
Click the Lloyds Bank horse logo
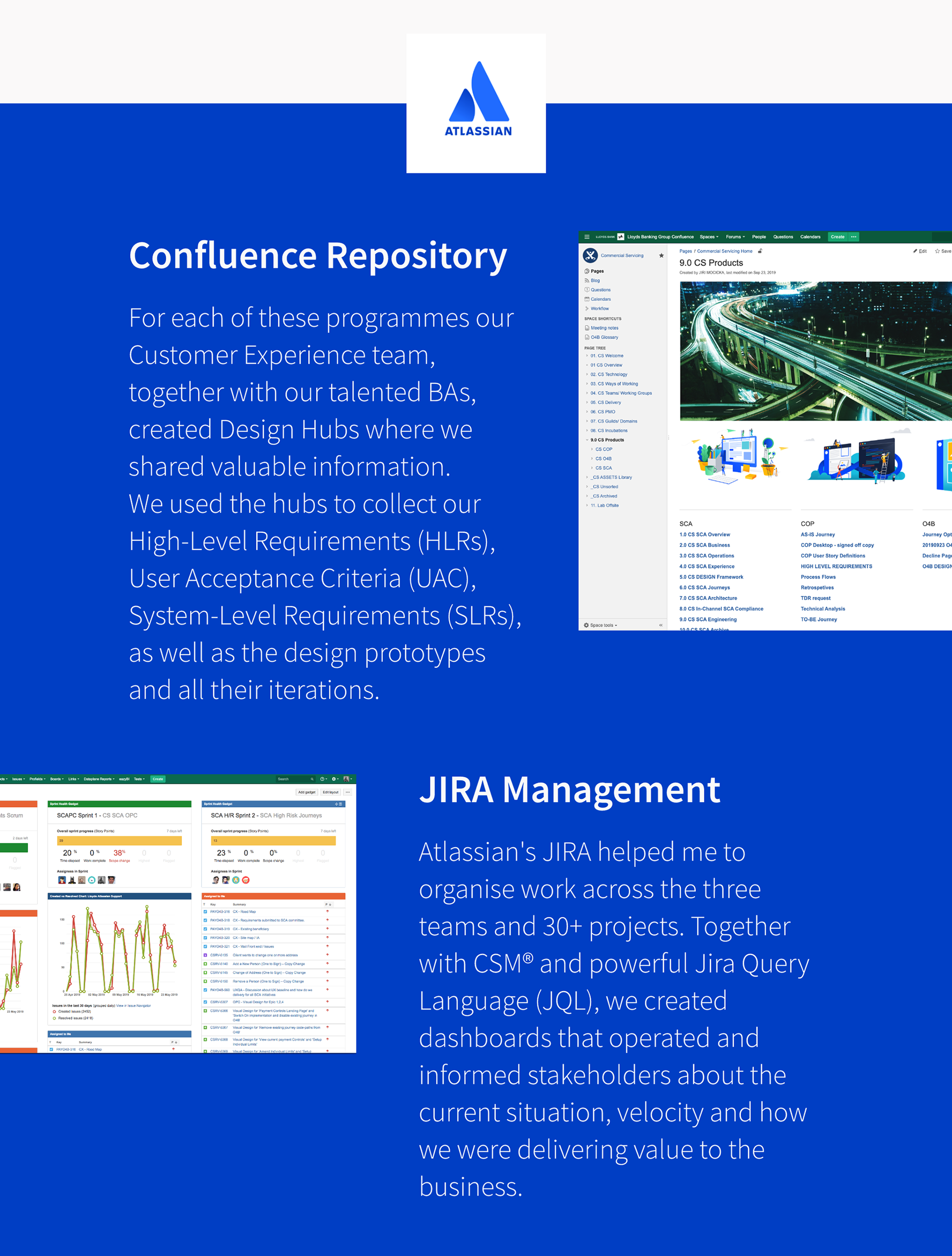pos(620,237)
